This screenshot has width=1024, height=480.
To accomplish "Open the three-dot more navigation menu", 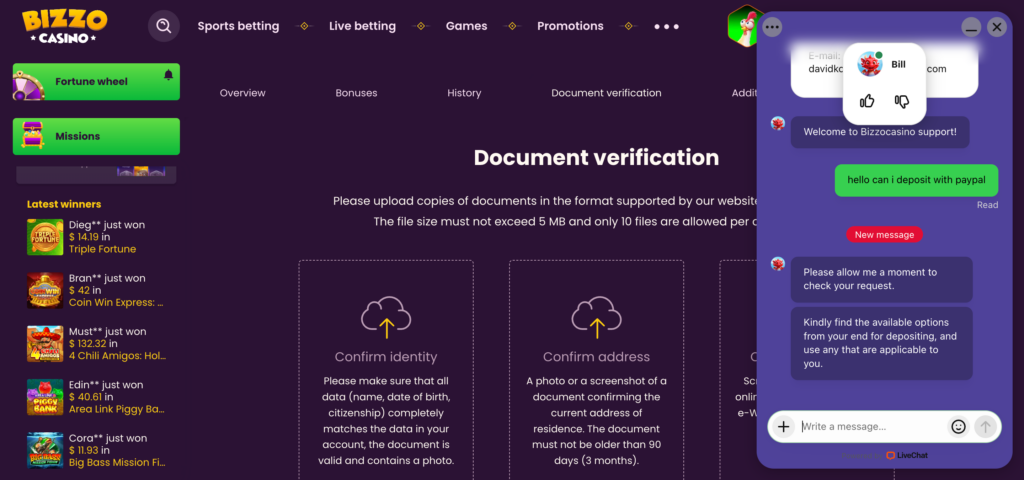I will [667, 27].
